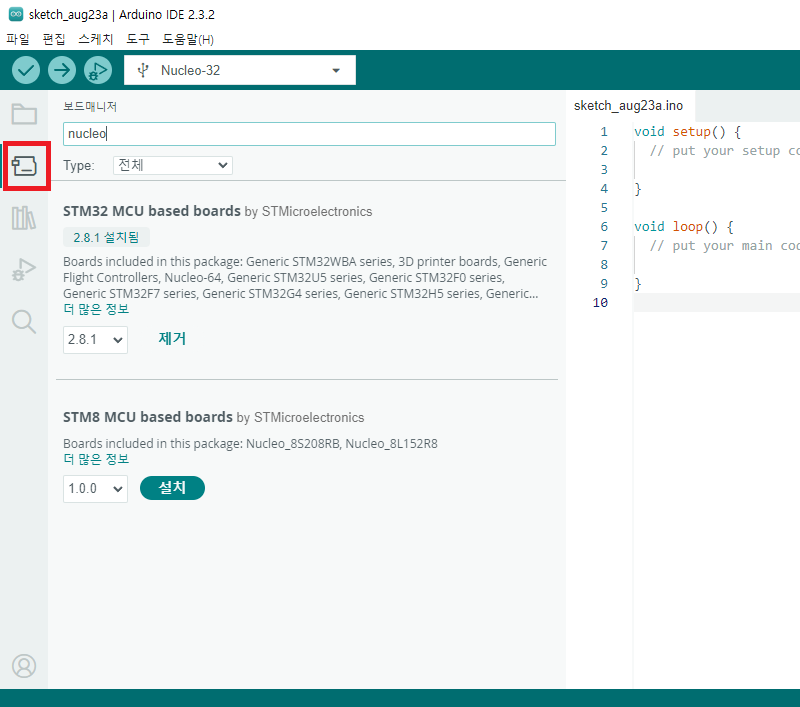Screen dimensions: 800x707
Task: Click the main code comment on line 7
Action: point(724,246)
